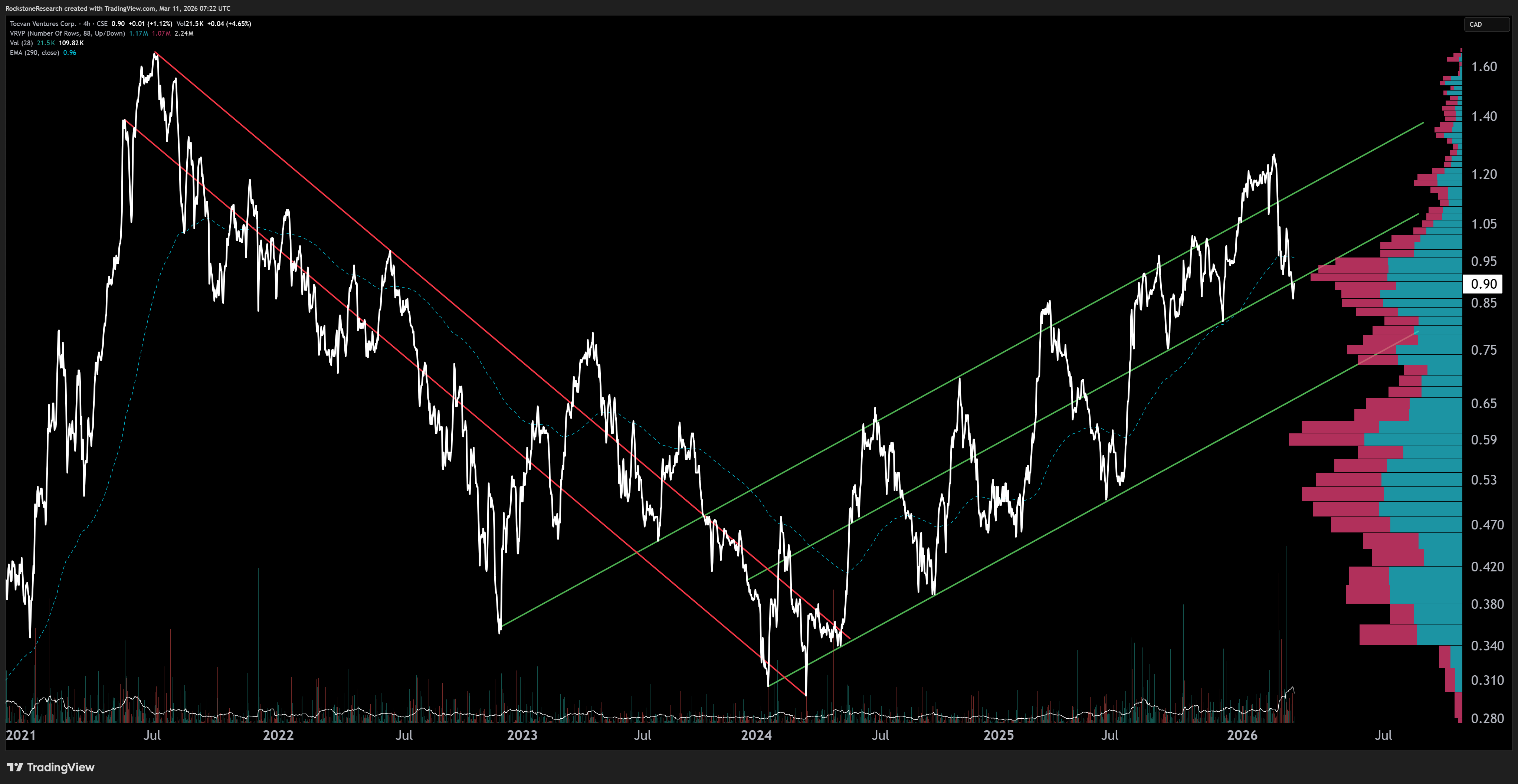The image size is (1518, 784).
Task: Click the 2023 label on time axis
Action: [x=522, y=735]
